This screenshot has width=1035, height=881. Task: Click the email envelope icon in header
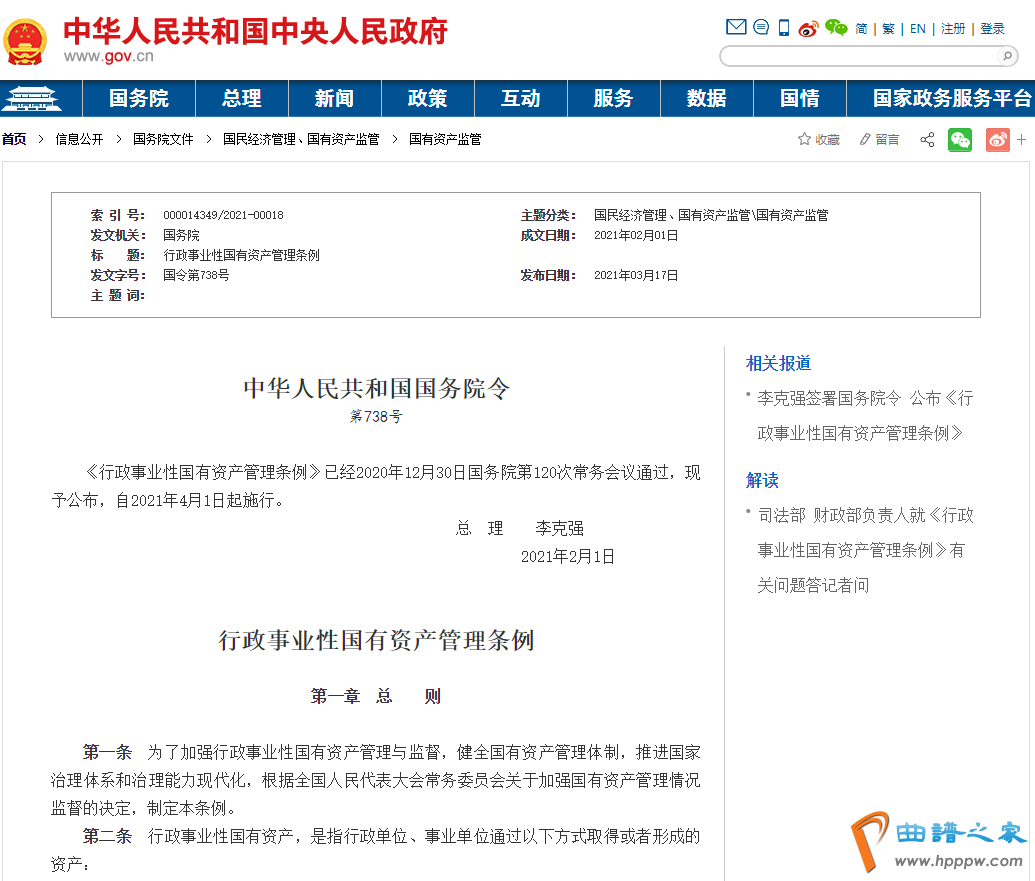[x=736, y=28]
